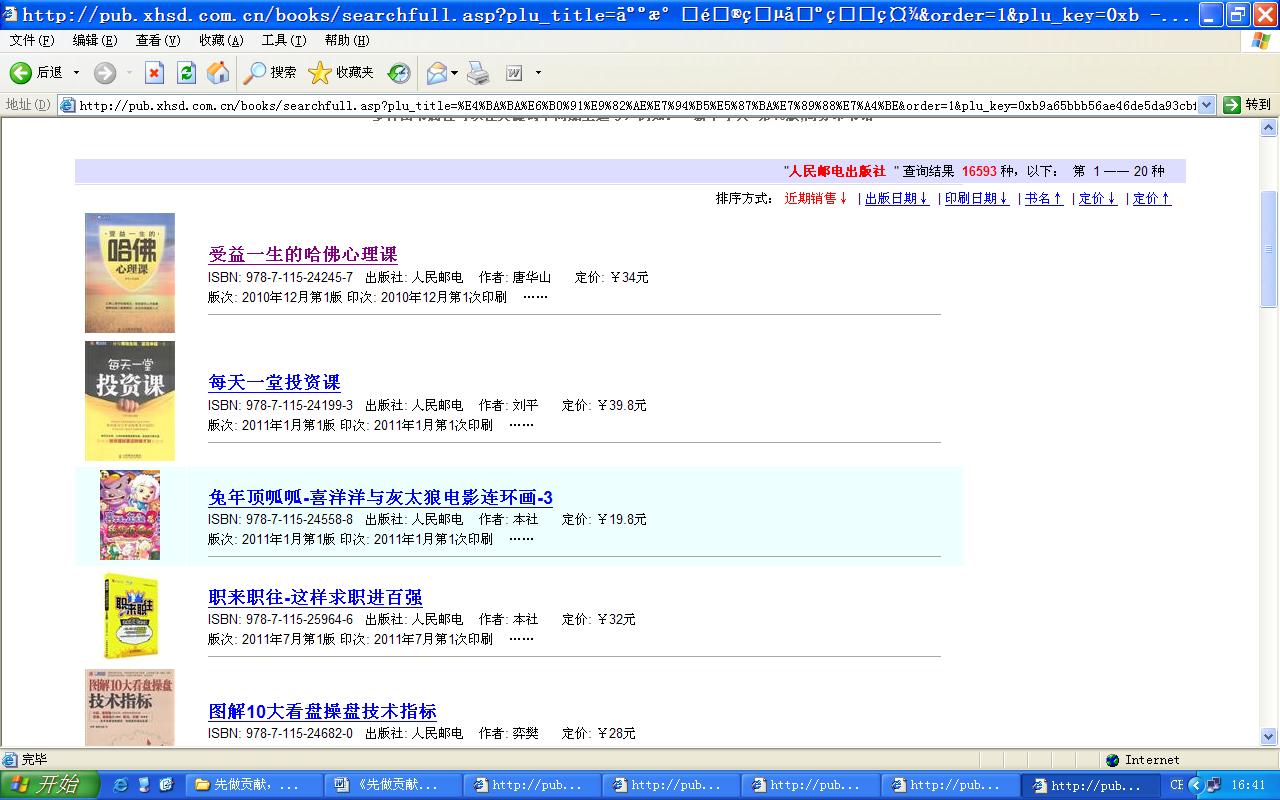The image size is (1280, 800).
Task: Click the 转到 Go button
Action: click(1247, 105)
